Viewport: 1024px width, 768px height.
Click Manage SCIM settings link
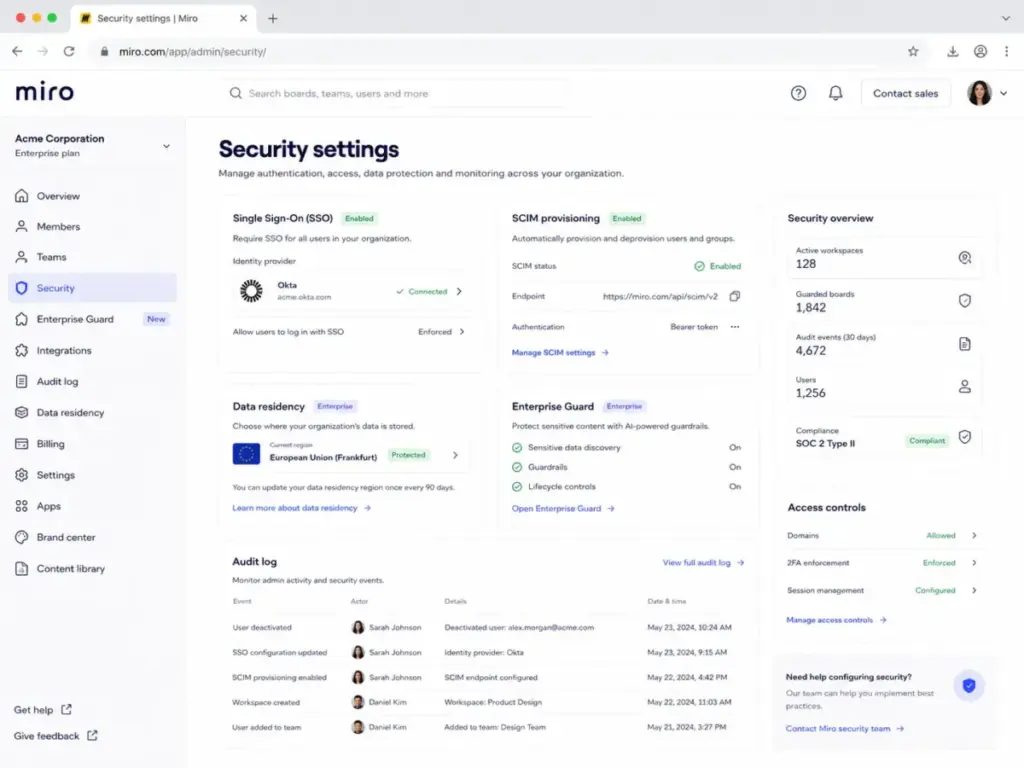560,353
